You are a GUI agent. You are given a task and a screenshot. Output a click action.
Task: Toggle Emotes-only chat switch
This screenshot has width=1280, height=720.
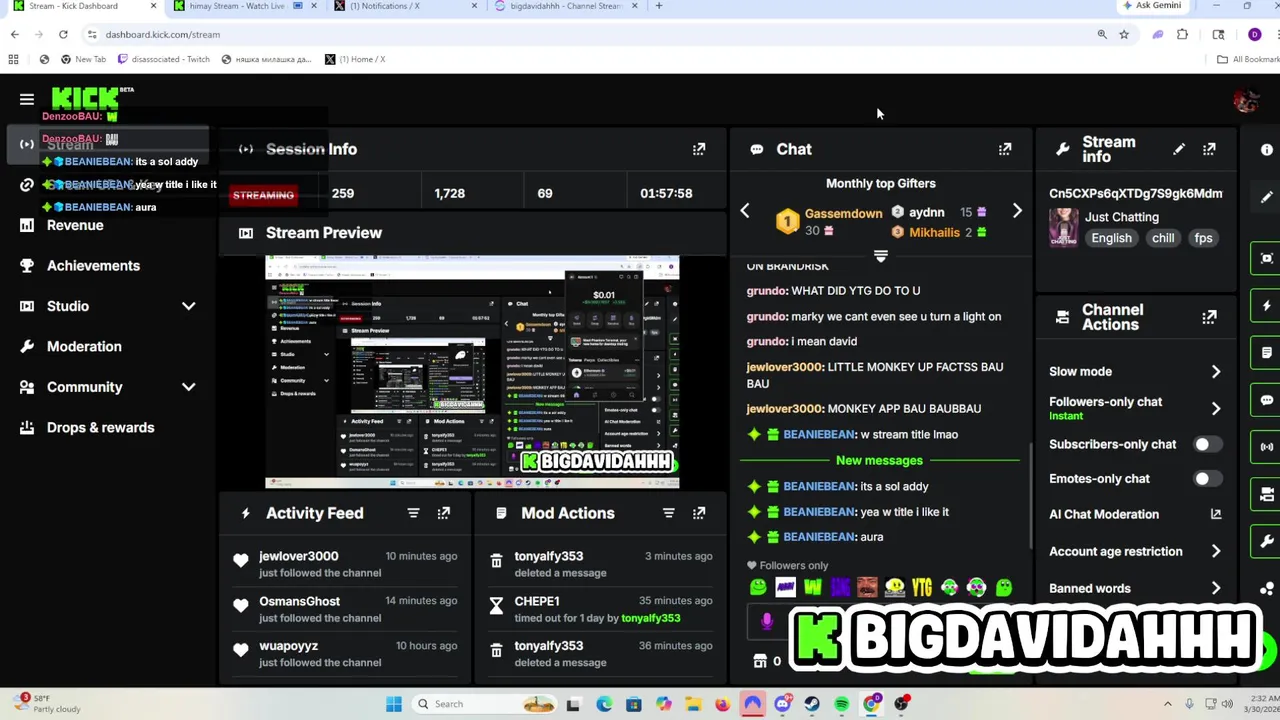click(x=1207, y=478)
